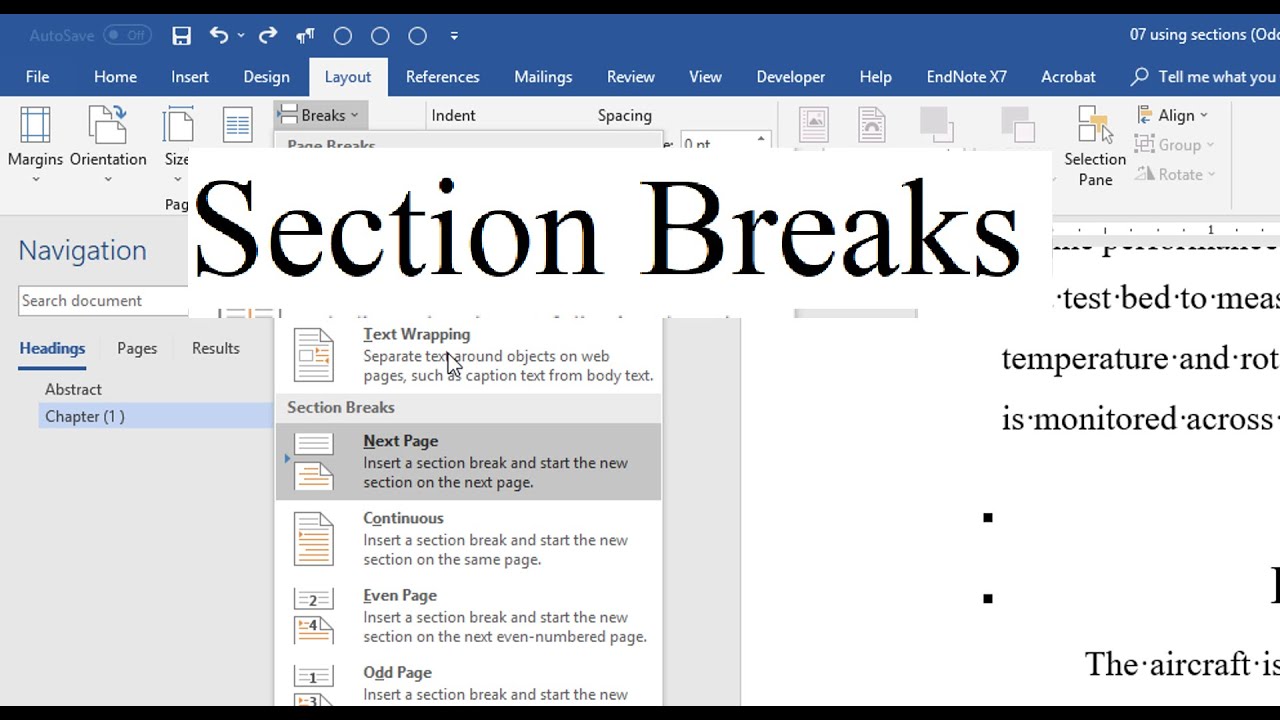The image size is (1280, 720).
Task: Open Customize Quick Access Toolbar dropdown
Action: (x=454, y=36)
